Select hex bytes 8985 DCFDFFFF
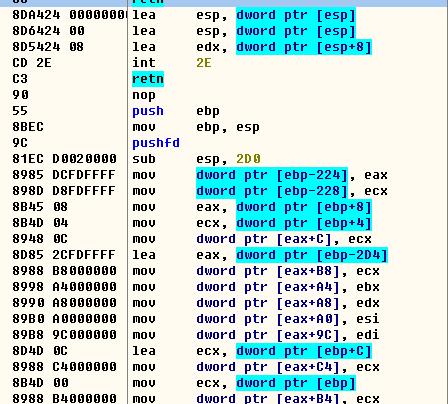This screenshot has width=448, height=404. point(64,175)
